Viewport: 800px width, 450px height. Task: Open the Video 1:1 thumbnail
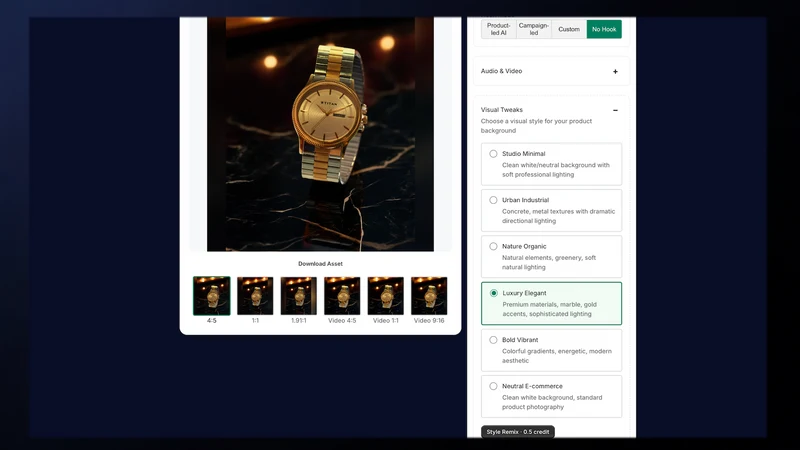coord(385,296)
